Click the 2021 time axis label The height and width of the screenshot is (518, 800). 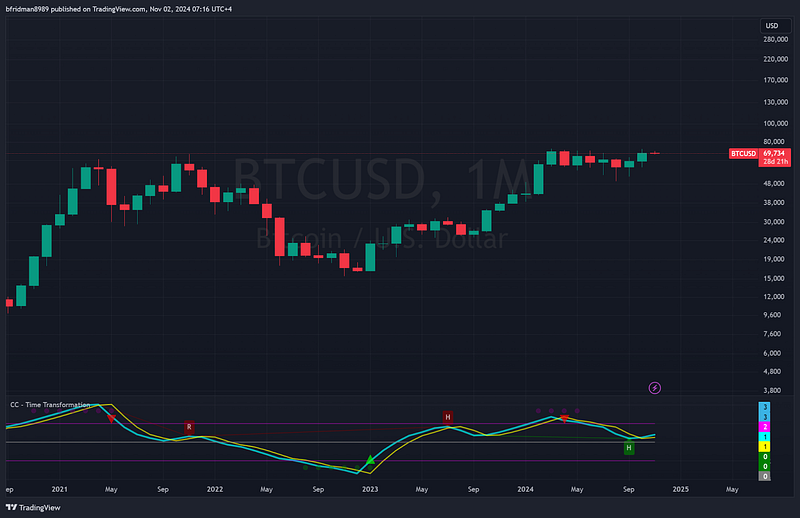60,489
